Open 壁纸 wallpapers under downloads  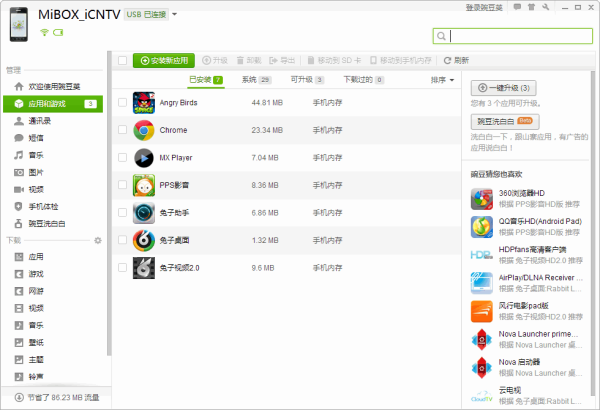53,342
